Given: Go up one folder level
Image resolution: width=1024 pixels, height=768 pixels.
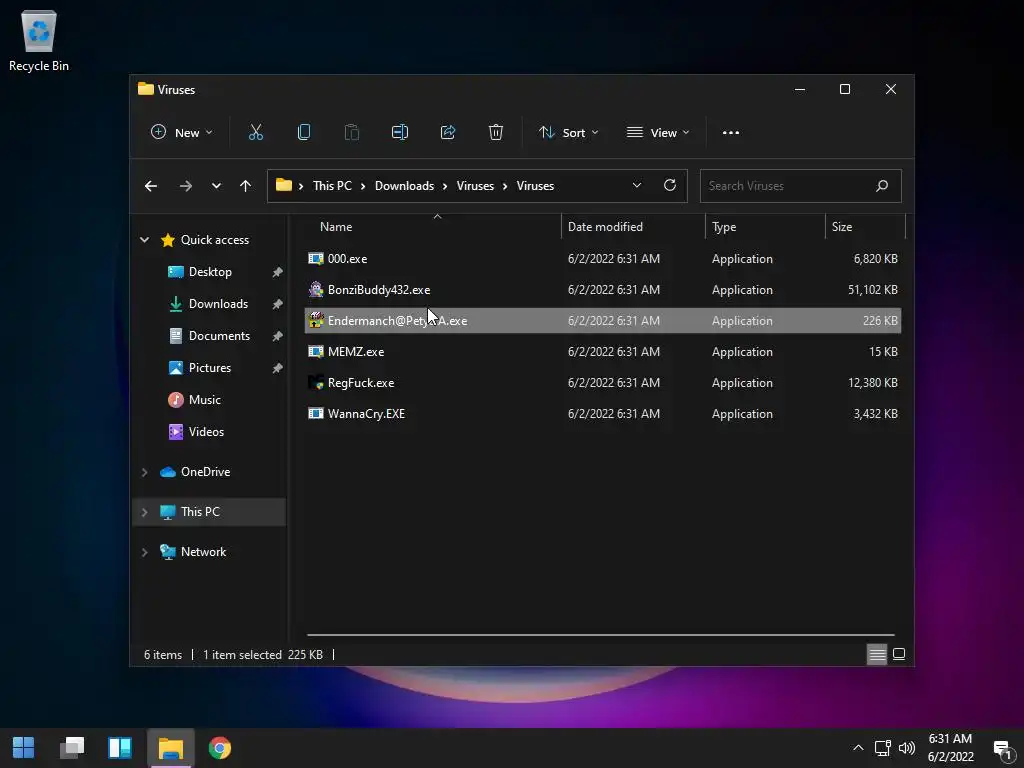Looking at the screenshot, I should (246, 186).
